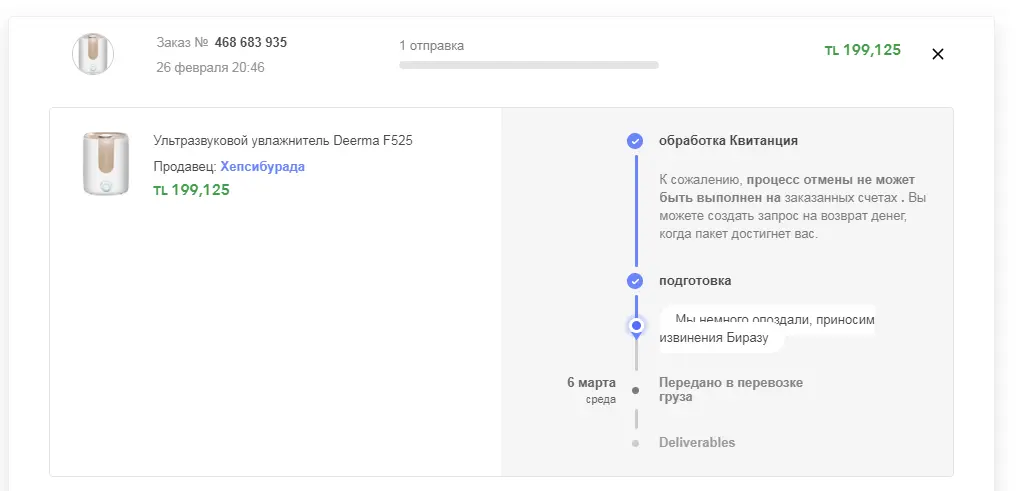Click the shipment progress bar

[529, 65]
